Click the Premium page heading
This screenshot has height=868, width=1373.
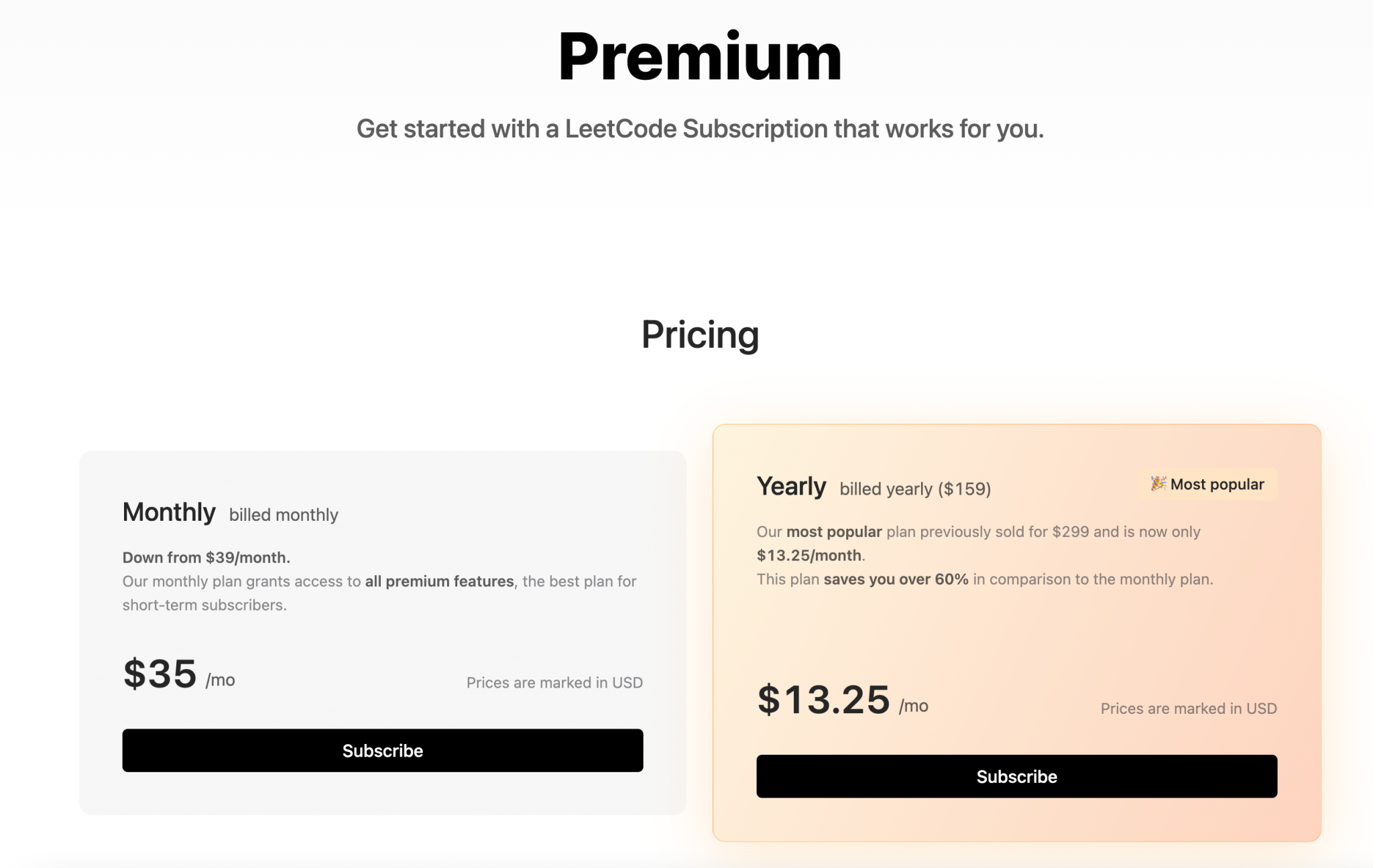[699, 57]
